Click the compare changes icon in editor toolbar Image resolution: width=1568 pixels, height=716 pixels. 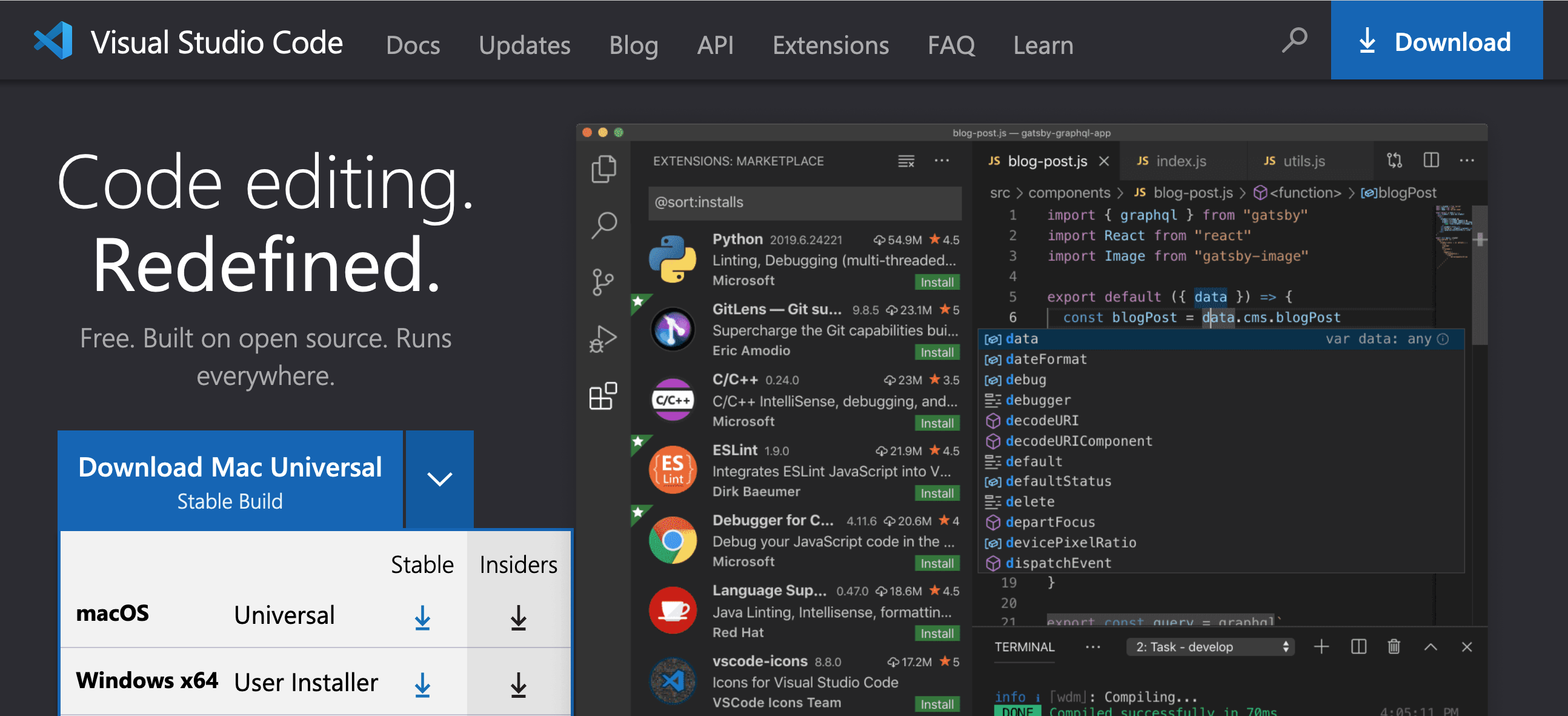[x=1395, y=160]
